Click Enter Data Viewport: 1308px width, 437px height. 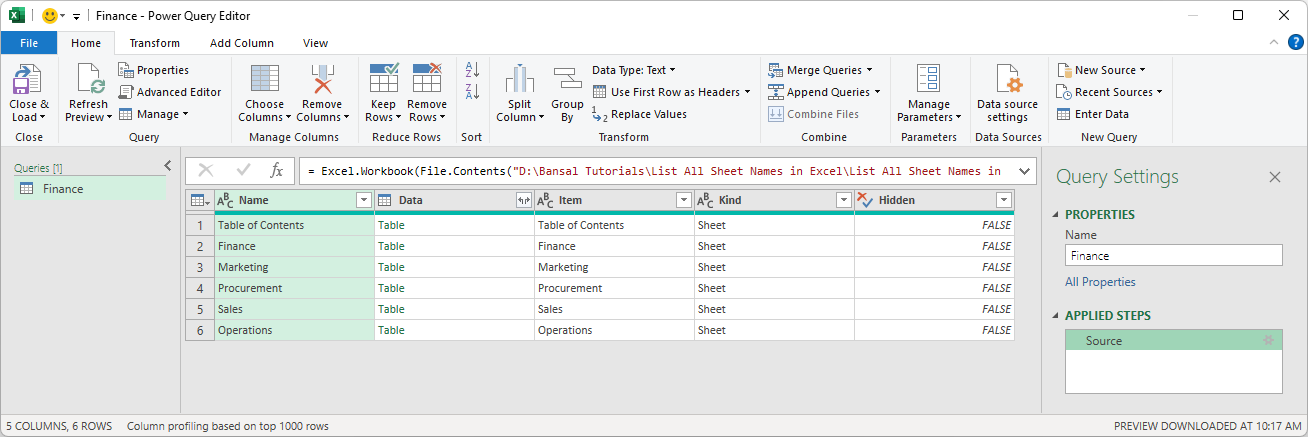point(1093,114)
